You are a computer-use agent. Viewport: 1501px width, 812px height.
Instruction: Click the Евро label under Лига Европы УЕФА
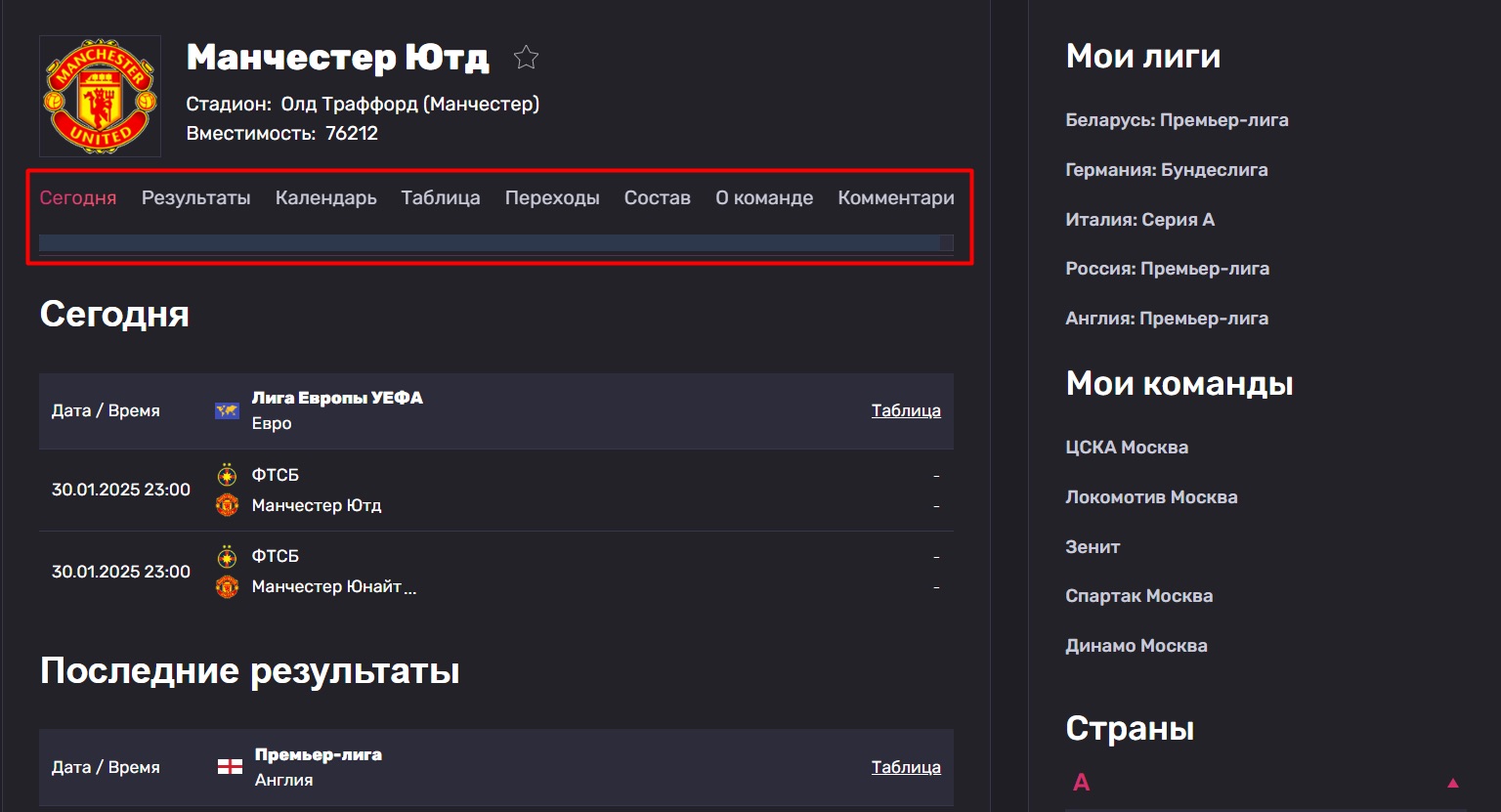click(272, 423)
